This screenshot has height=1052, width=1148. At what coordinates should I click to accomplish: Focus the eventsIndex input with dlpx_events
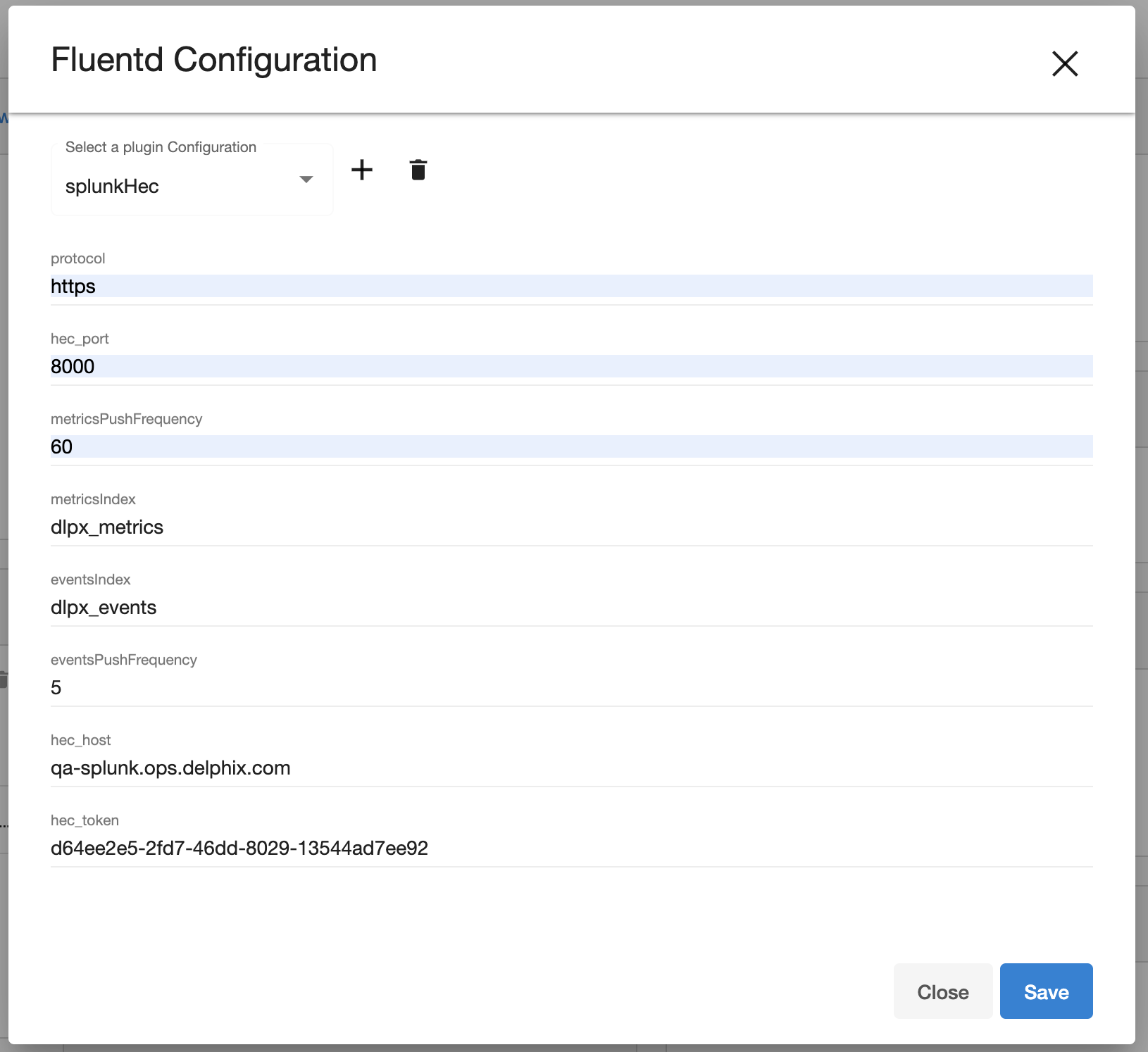click(x=570, y=607)
